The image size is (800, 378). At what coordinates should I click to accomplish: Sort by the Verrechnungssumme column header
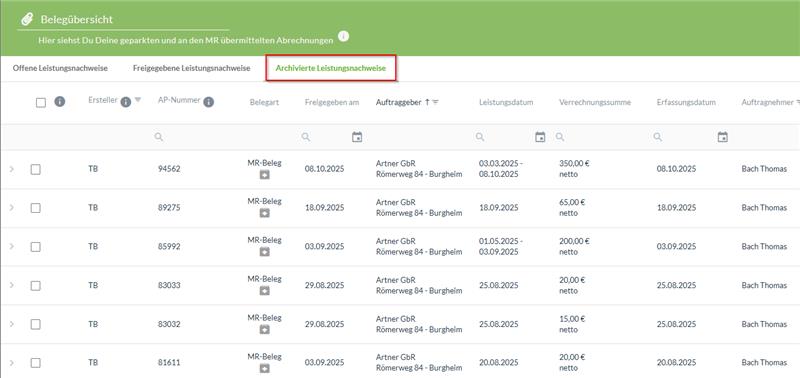(595, 103)
